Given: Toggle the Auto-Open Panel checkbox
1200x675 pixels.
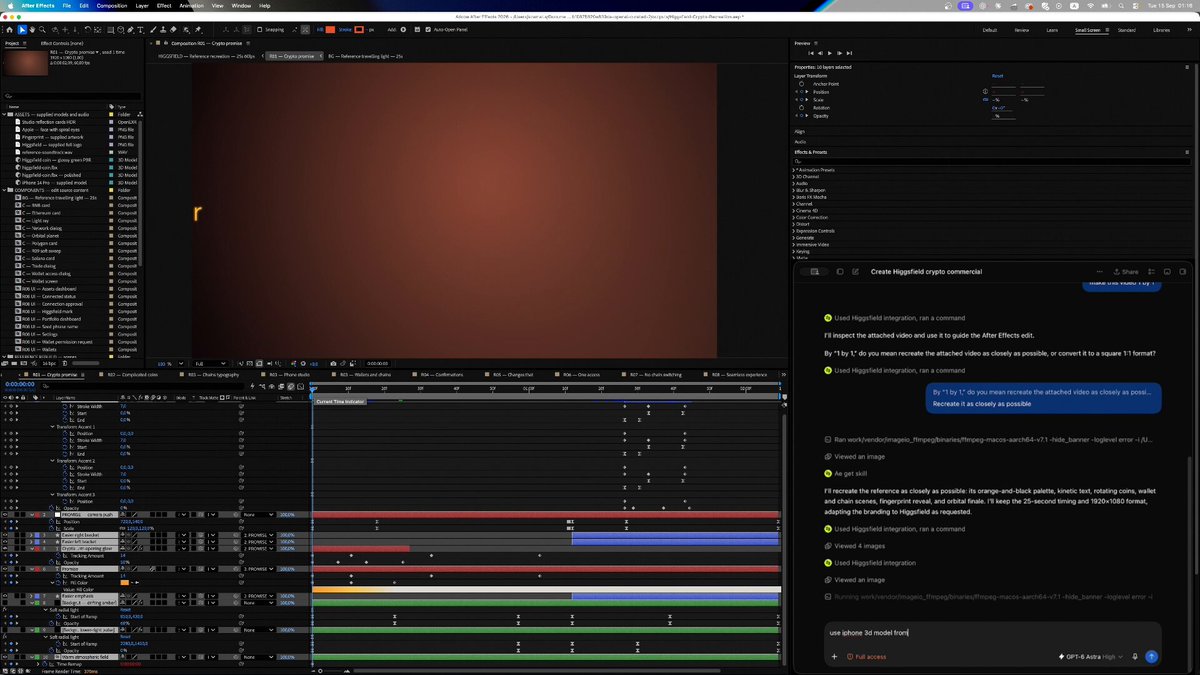Looking at the screenshot, I should [x=430, y=30].
